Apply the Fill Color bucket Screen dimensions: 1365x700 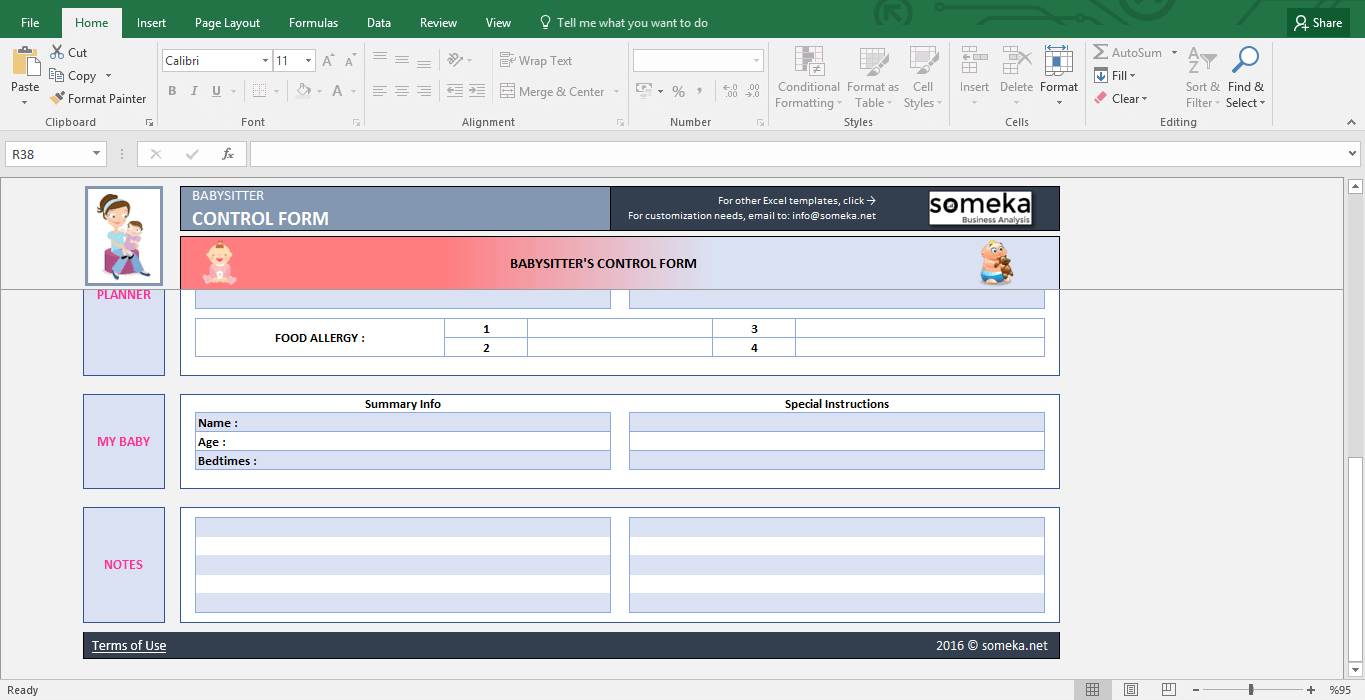[x=304, y=91]
